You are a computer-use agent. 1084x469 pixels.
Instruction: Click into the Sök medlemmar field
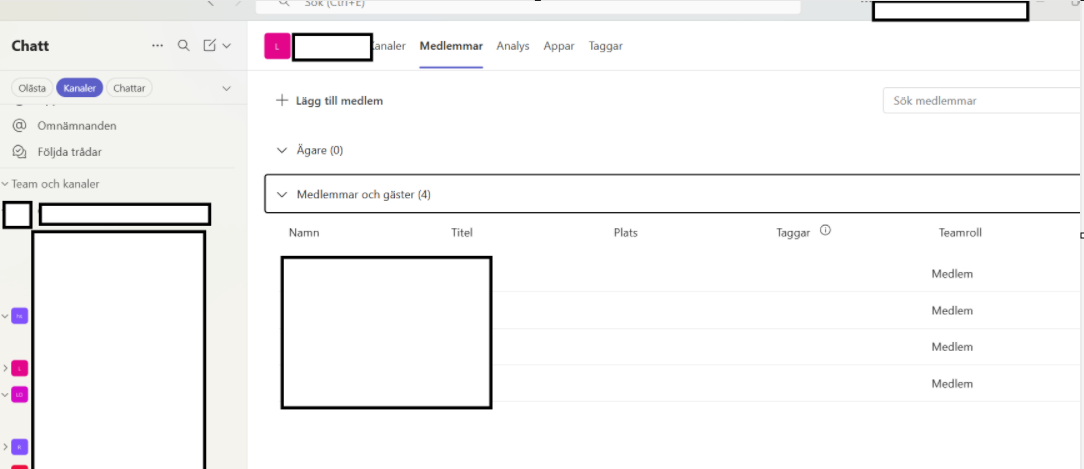pos(982,100)
